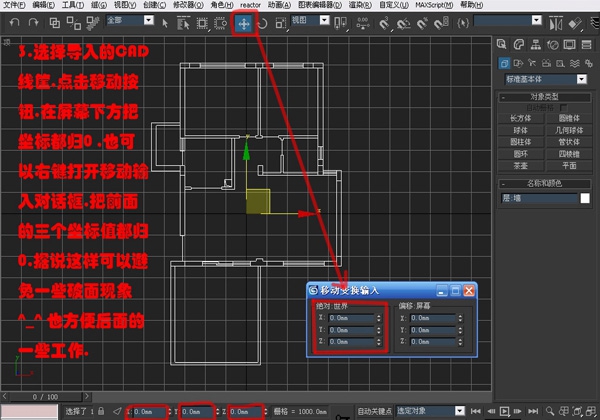
Task: Activate the Unlink Selection tool
Action: click(73, 23)
